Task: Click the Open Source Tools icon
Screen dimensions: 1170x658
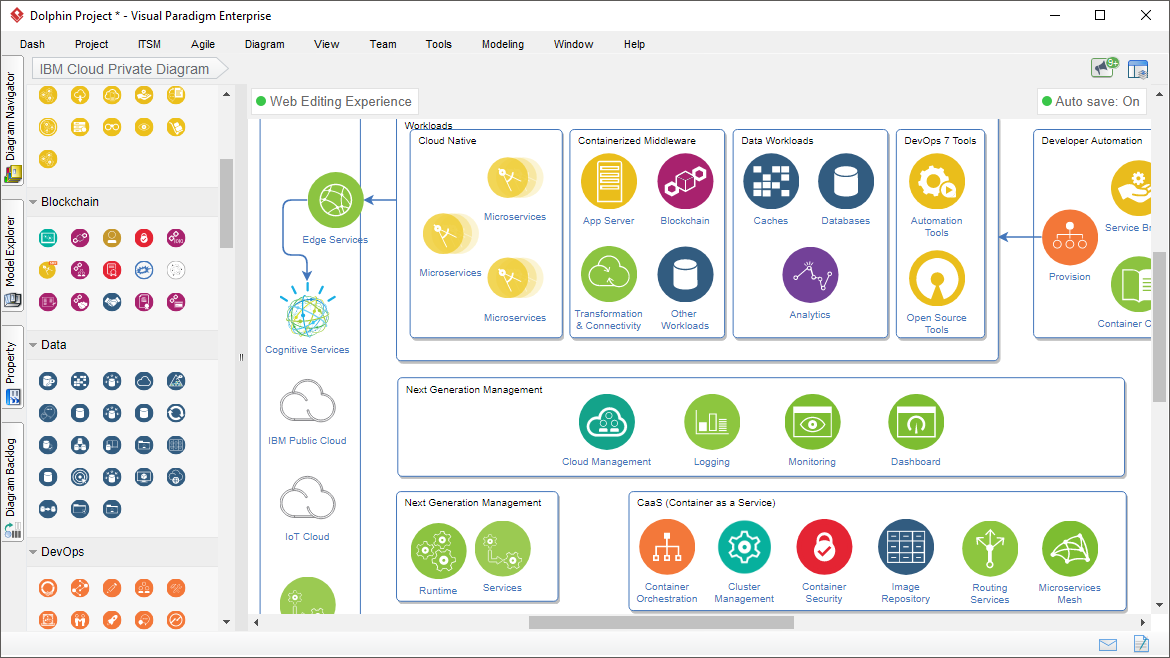Action: tap(936, 278)
